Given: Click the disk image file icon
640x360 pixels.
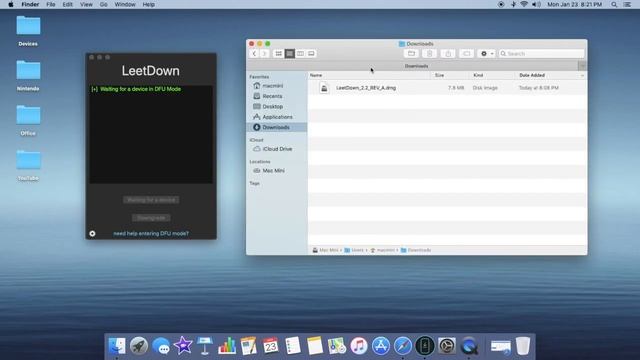Looking at the screenshot, I should pos(324,88).
